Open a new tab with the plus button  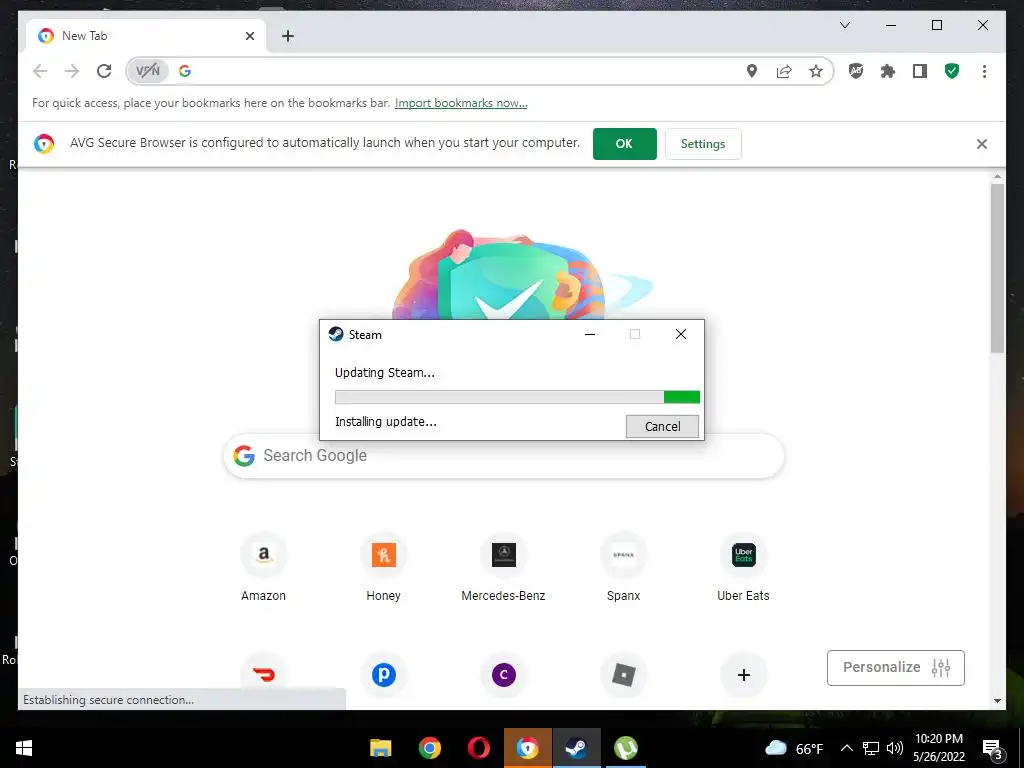287,36
